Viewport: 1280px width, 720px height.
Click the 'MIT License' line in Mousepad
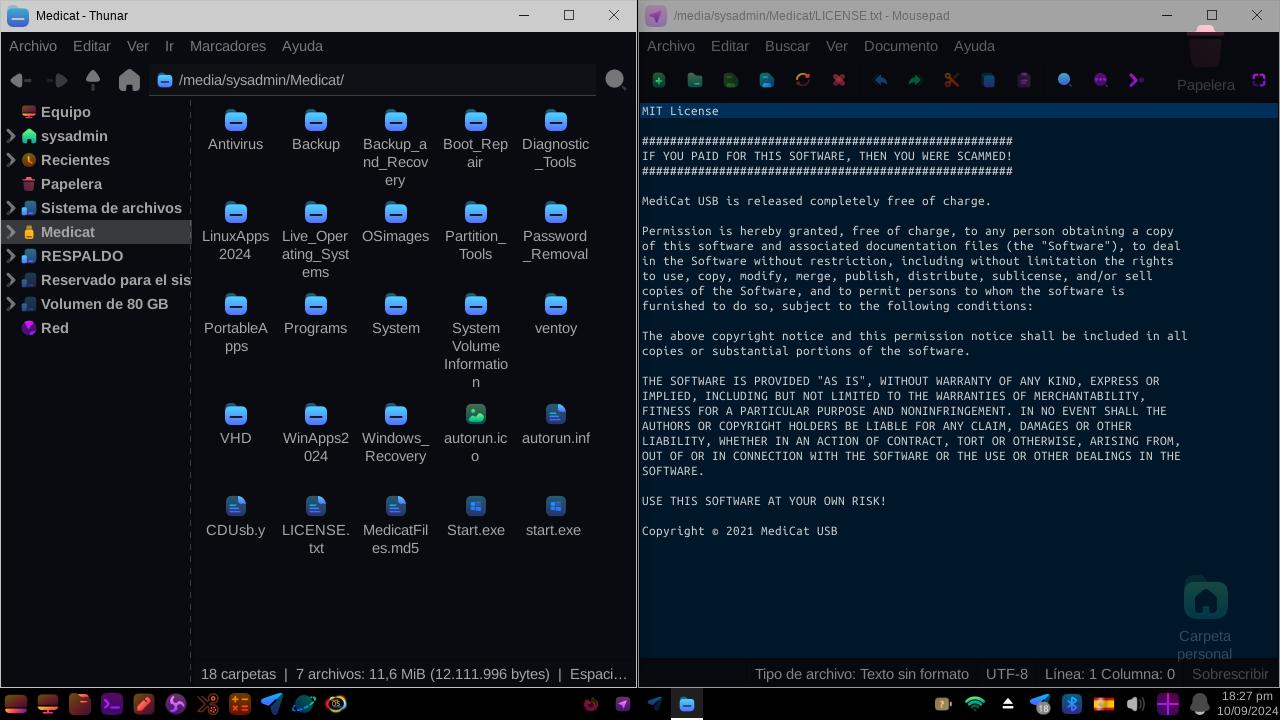click(x=680, y=111)
